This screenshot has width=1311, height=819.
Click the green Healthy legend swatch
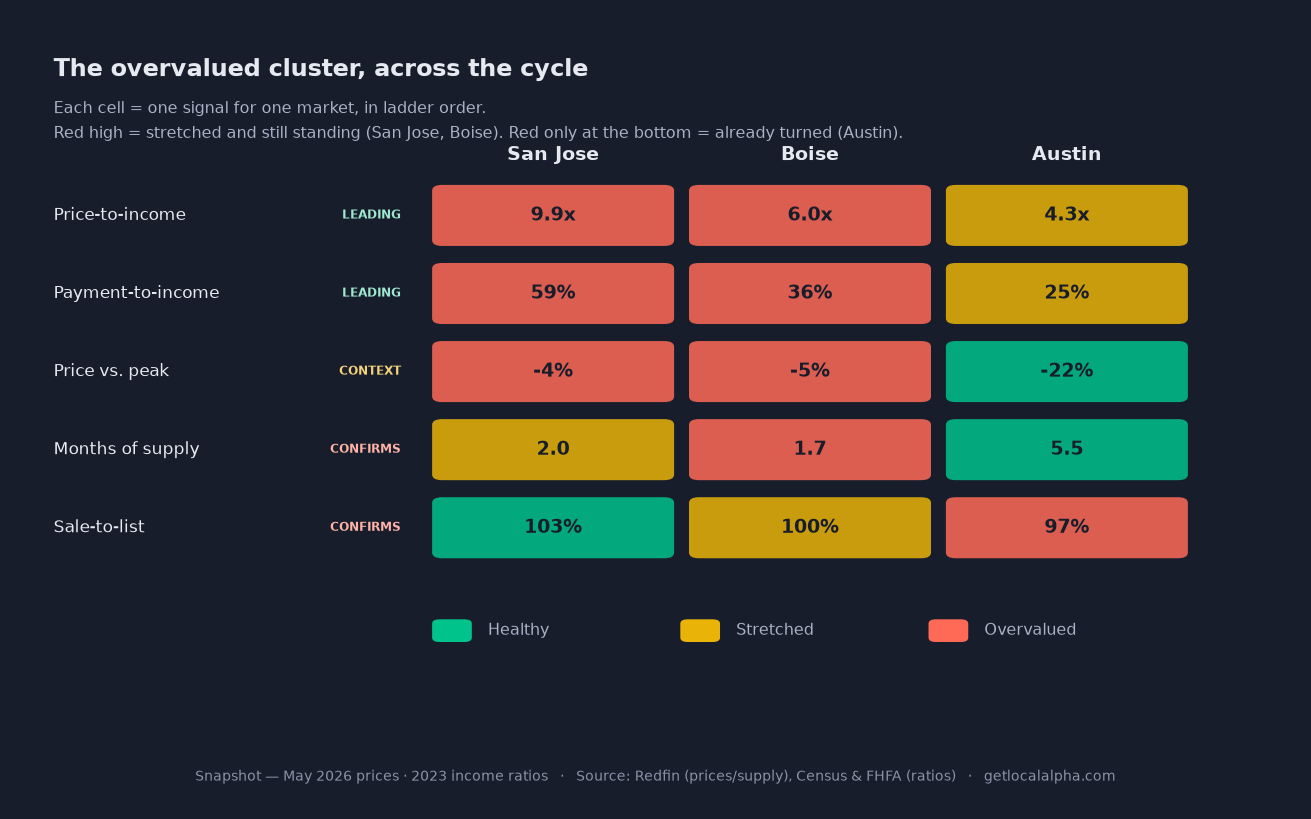[x=452, y=630]
